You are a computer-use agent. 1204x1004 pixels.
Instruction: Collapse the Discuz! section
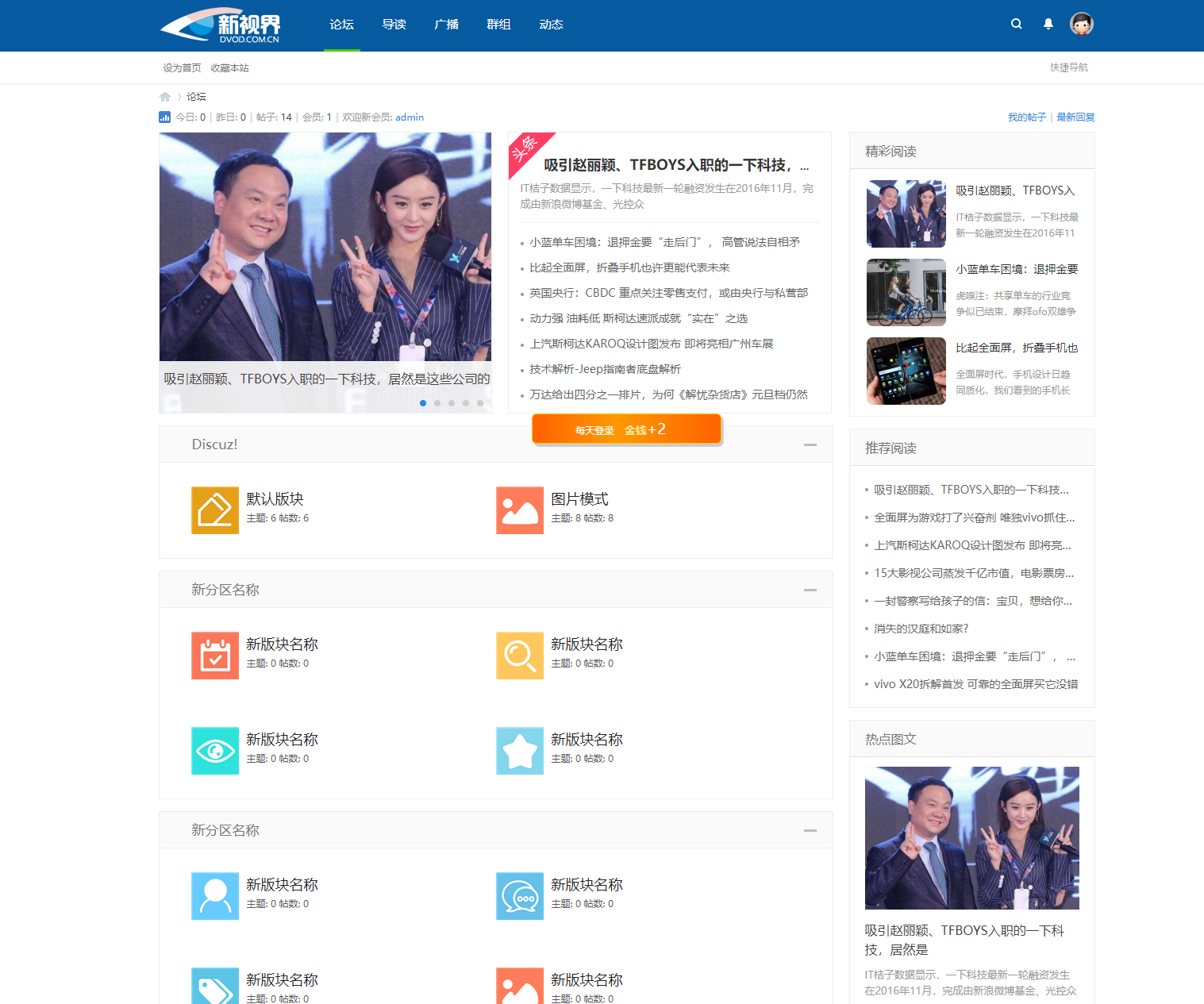pyautogui.click(x=810, y=444)
